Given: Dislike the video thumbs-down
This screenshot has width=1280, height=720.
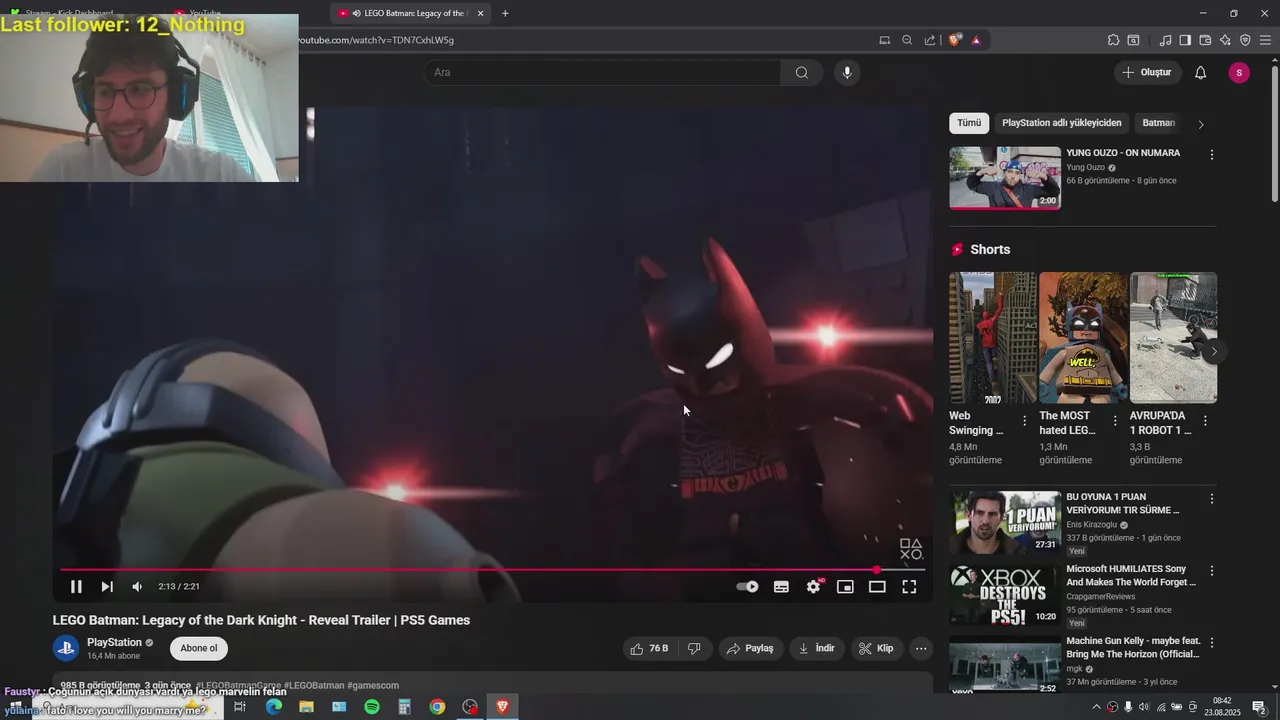Looking at the screenshot, I should click(694, 648).
